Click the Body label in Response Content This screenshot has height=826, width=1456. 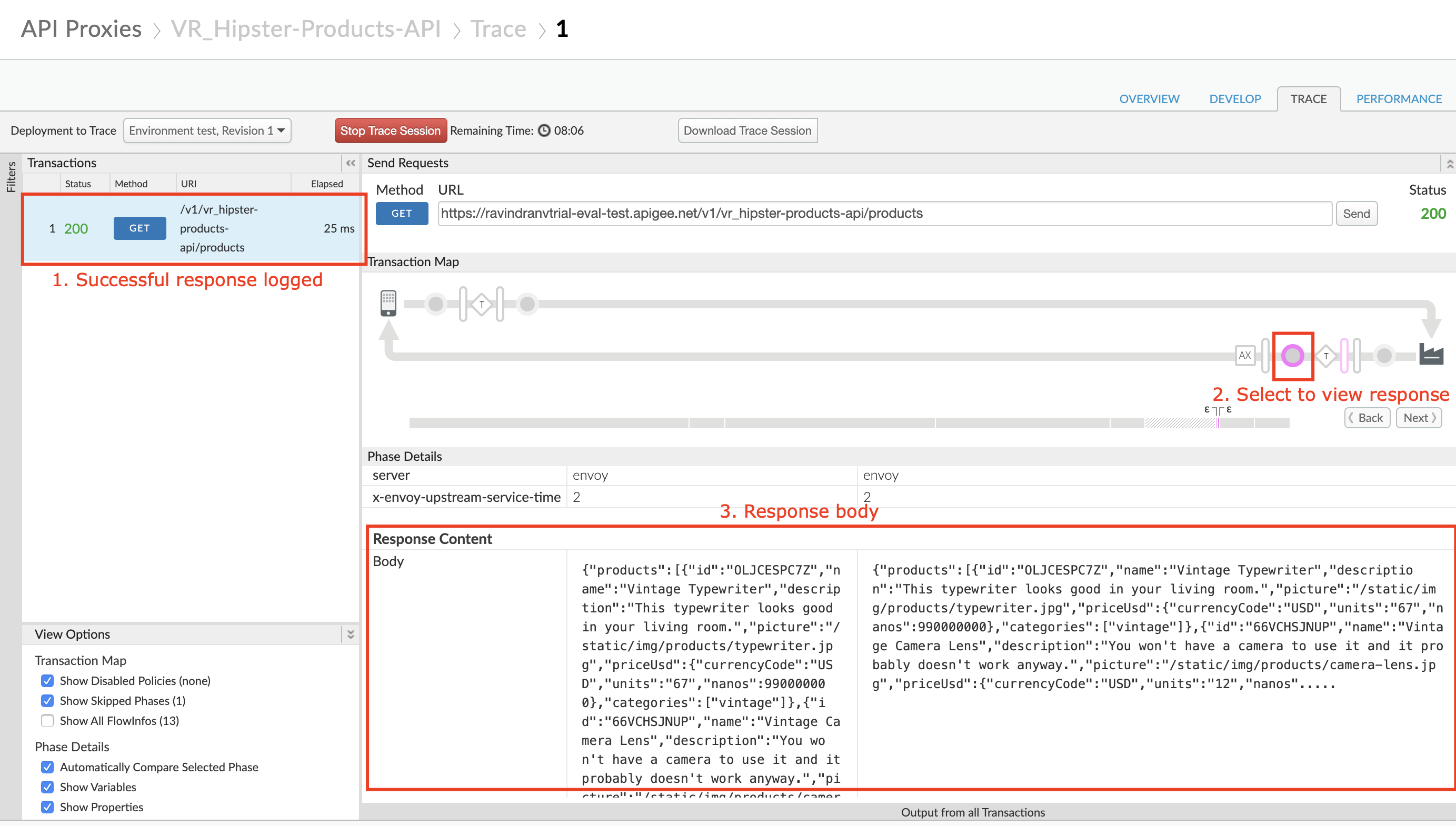pos(388,562)
